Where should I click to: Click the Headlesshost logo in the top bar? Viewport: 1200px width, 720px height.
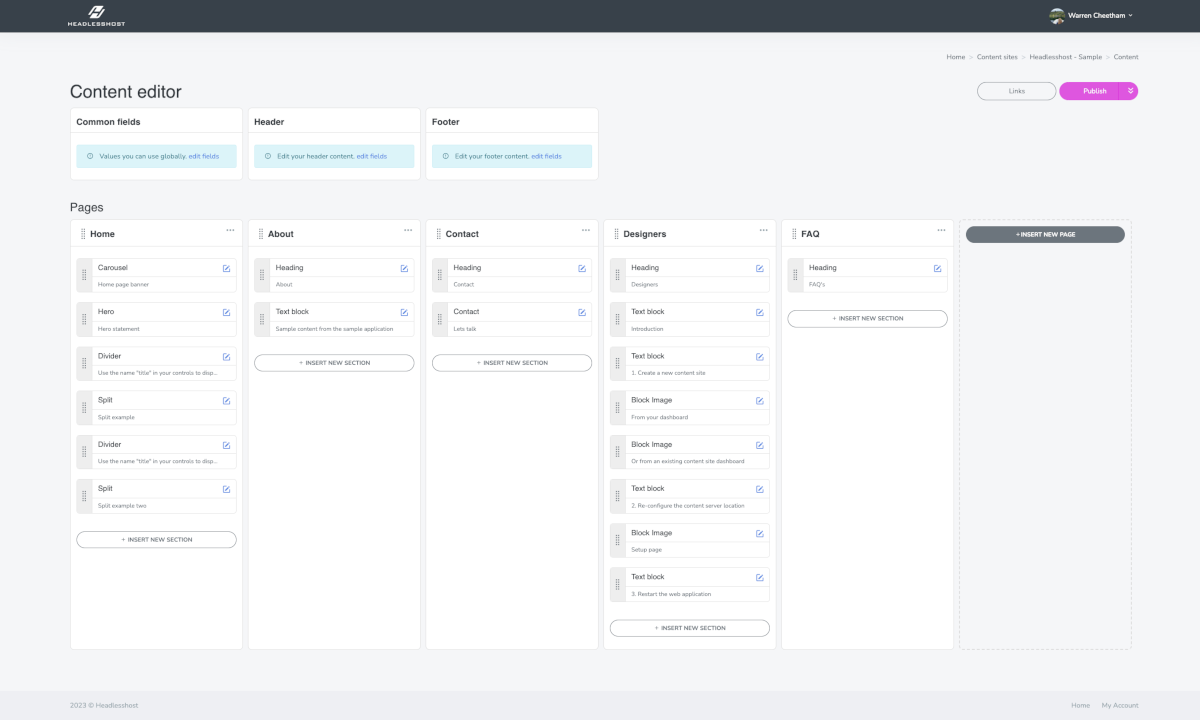[x=95, y=15]
